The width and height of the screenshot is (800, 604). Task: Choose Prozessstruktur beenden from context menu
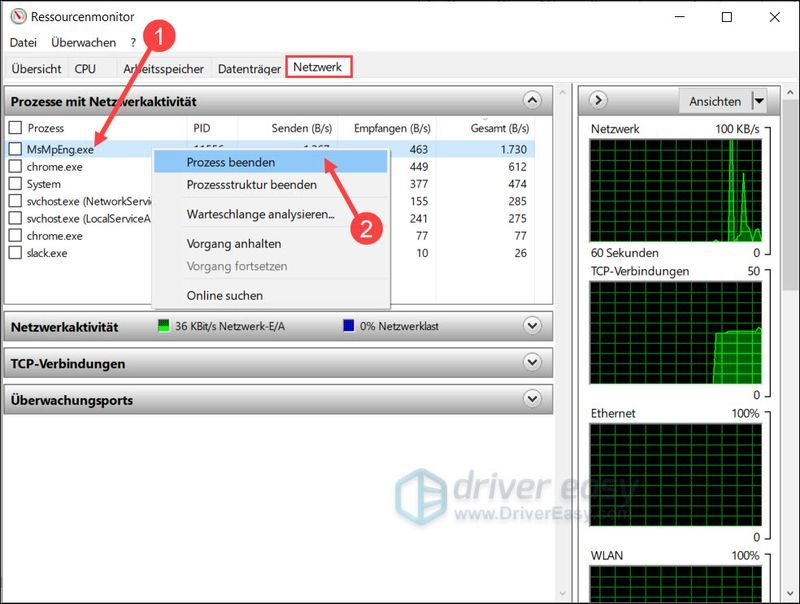(x=270, y=185)
